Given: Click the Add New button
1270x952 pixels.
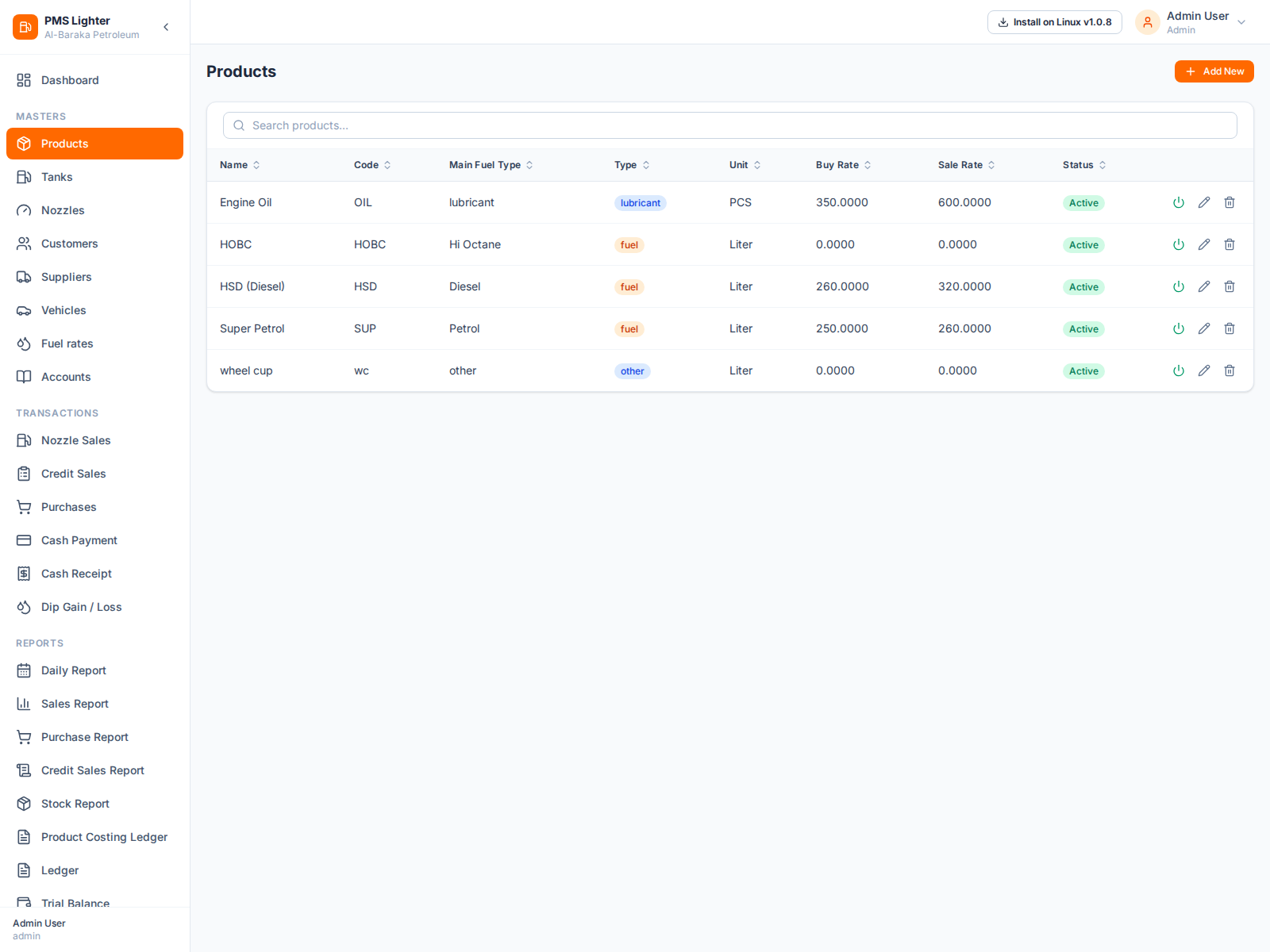Looking at the screenshot, I should [1214, 71].
